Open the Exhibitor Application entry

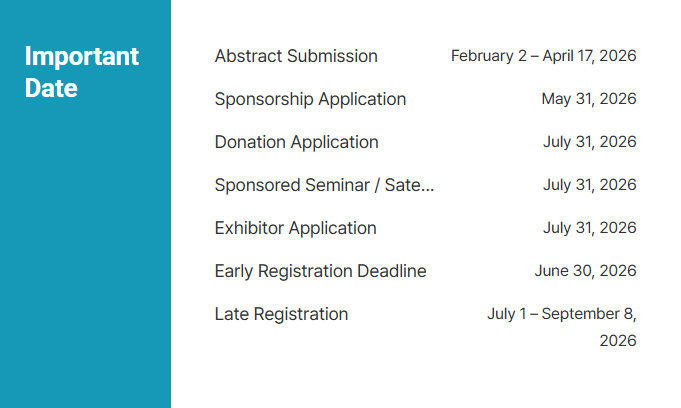point(295,228)
